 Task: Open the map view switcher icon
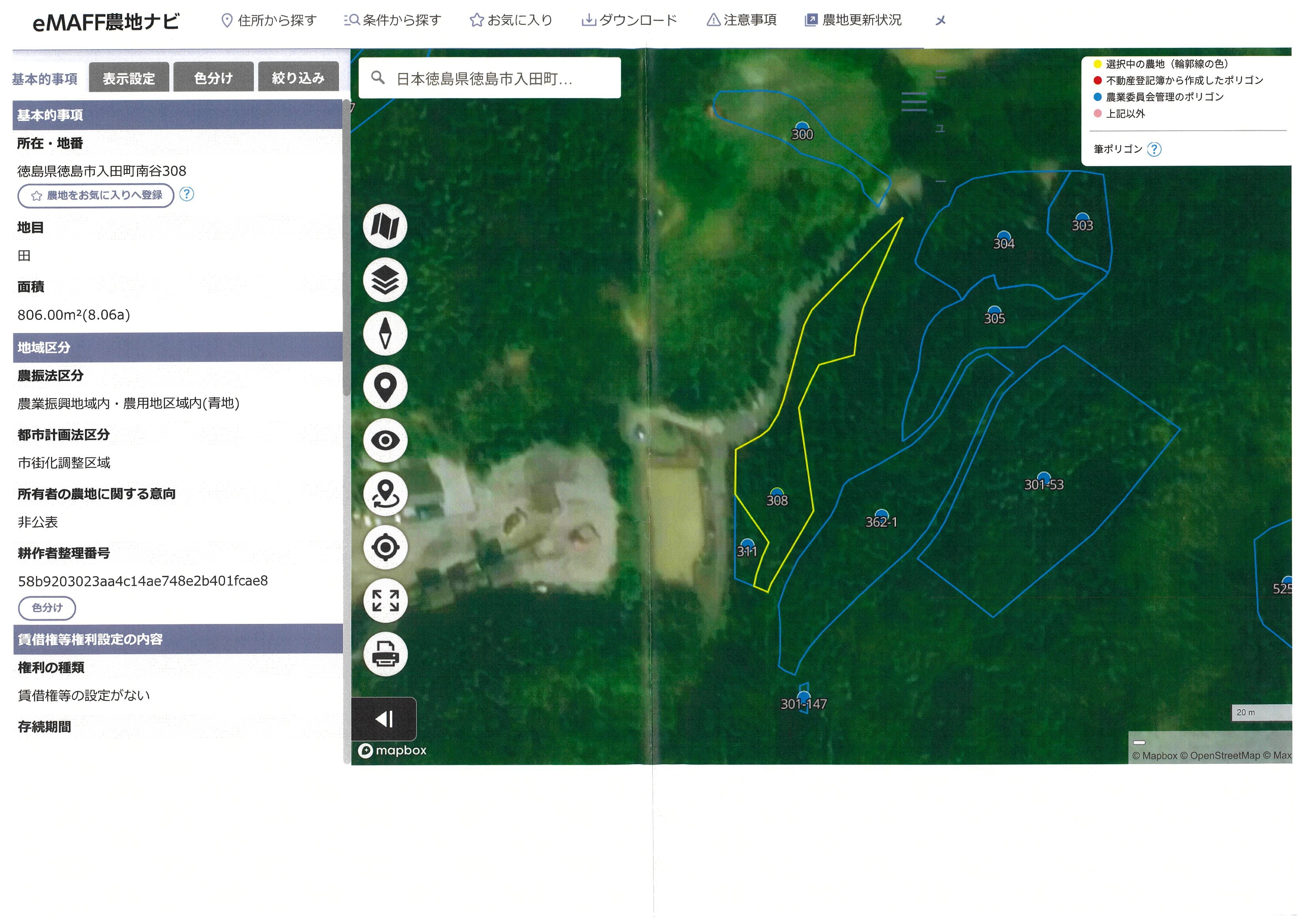click(385, 227)
